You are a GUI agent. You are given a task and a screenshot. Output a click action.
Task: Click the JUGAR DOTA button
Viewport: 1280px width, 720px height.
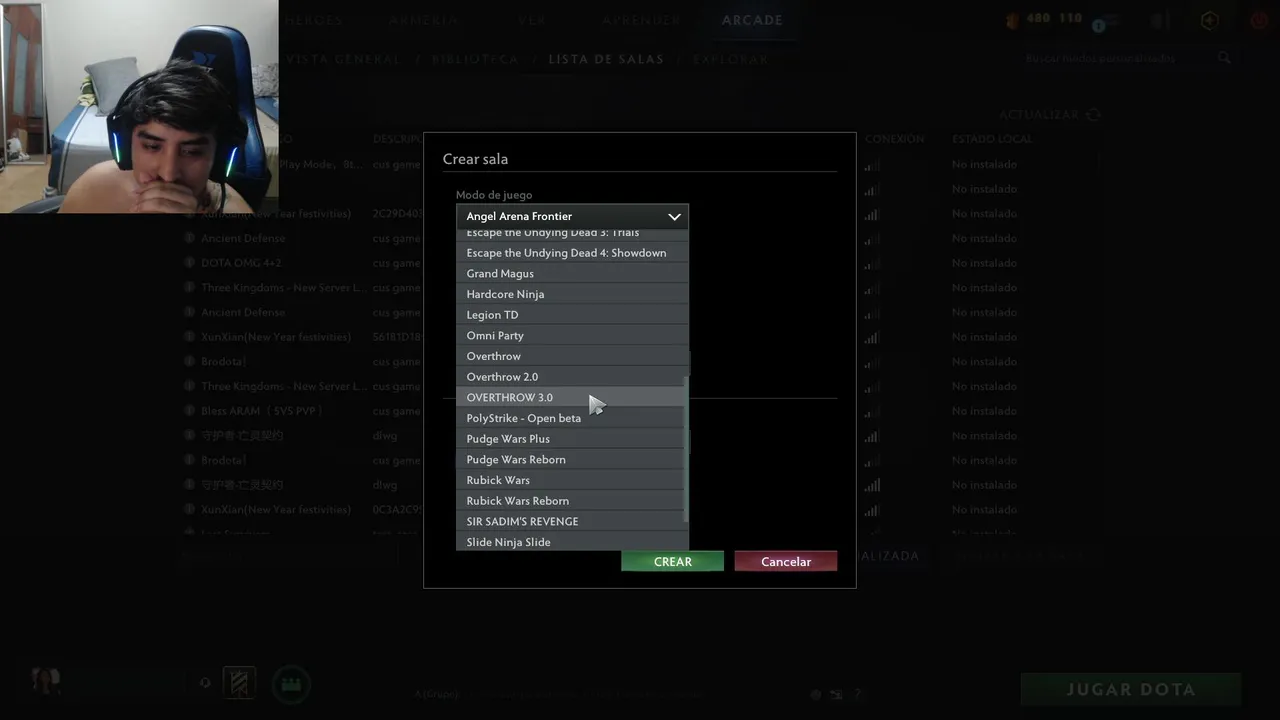1131,690
